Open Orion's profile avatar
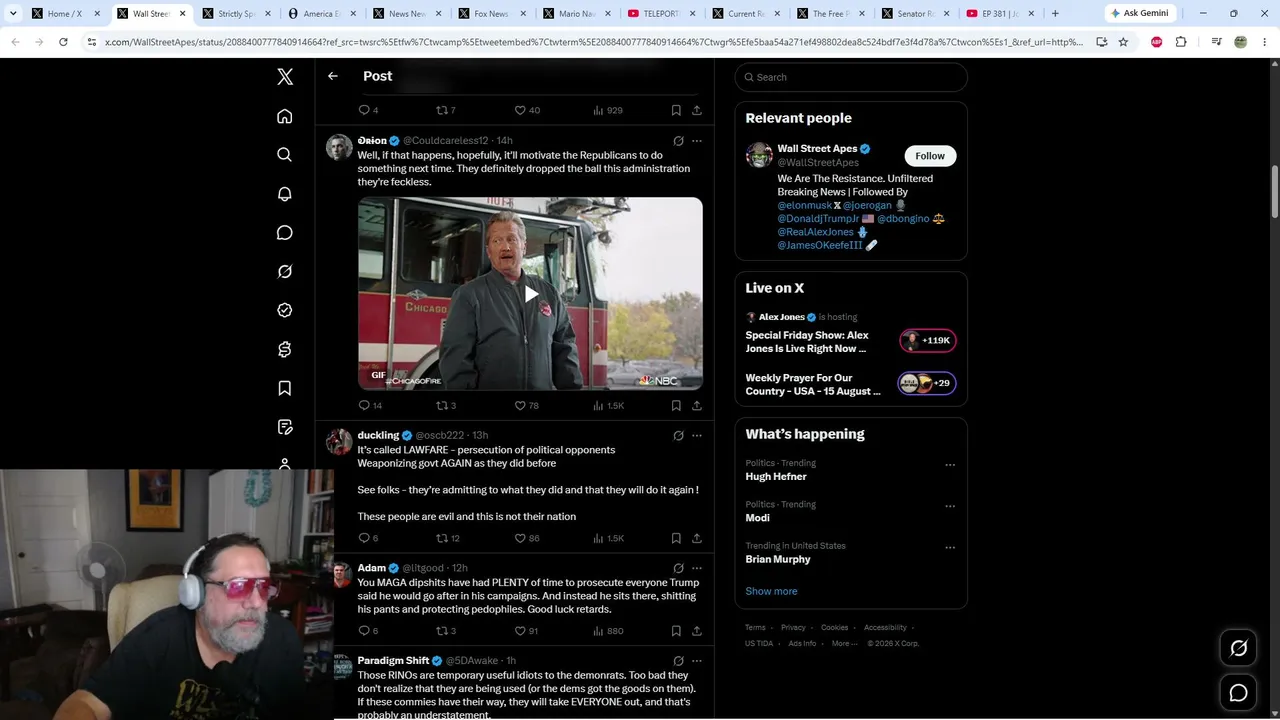This screenshot has width=1280, height=720. (340, 147)
